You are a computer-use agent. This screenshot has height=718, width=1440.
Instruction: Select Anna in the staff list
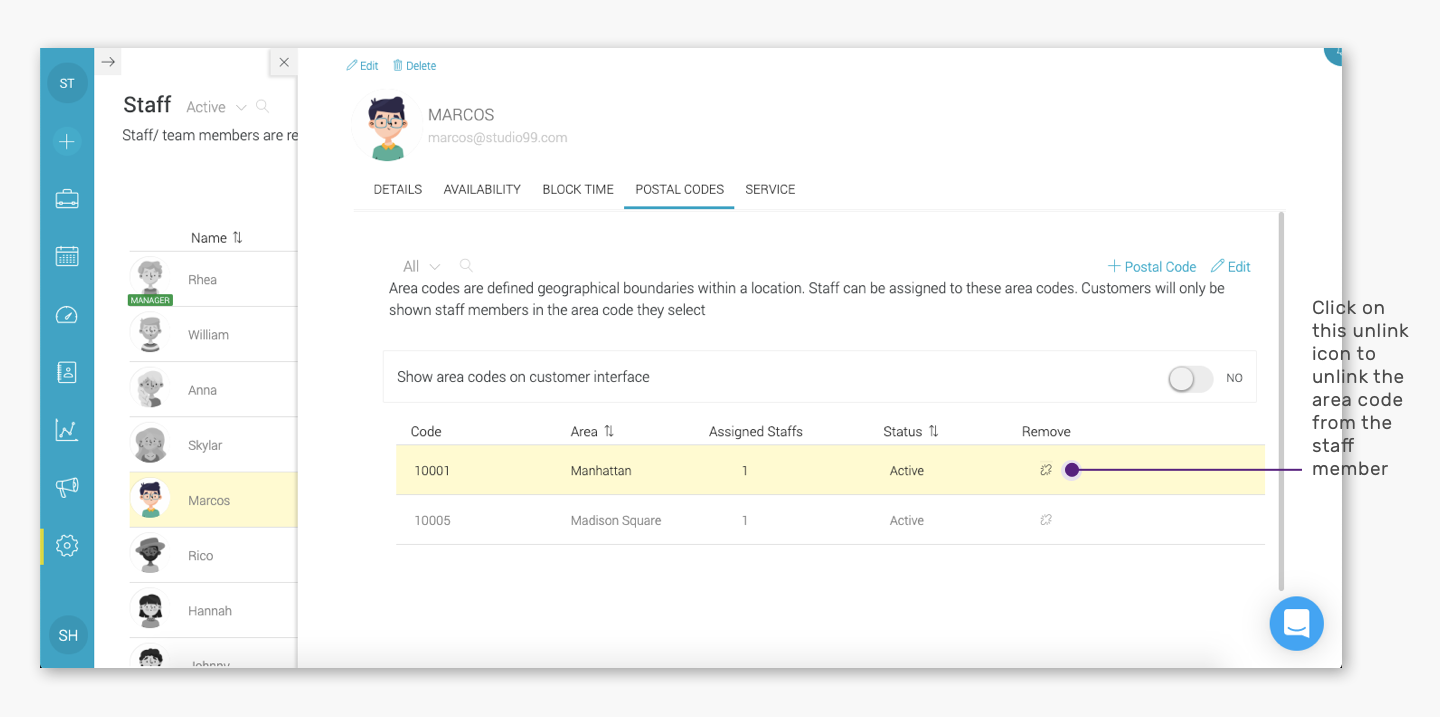coord(213,390)
